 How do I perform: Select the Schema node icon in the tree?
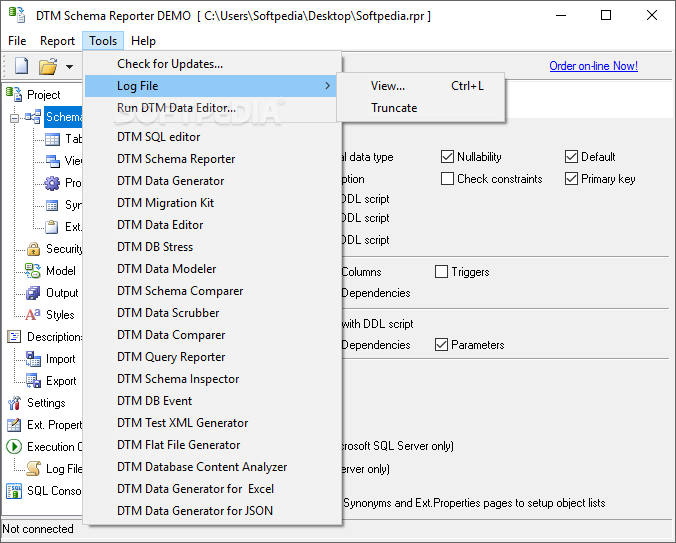pos(33,116)
